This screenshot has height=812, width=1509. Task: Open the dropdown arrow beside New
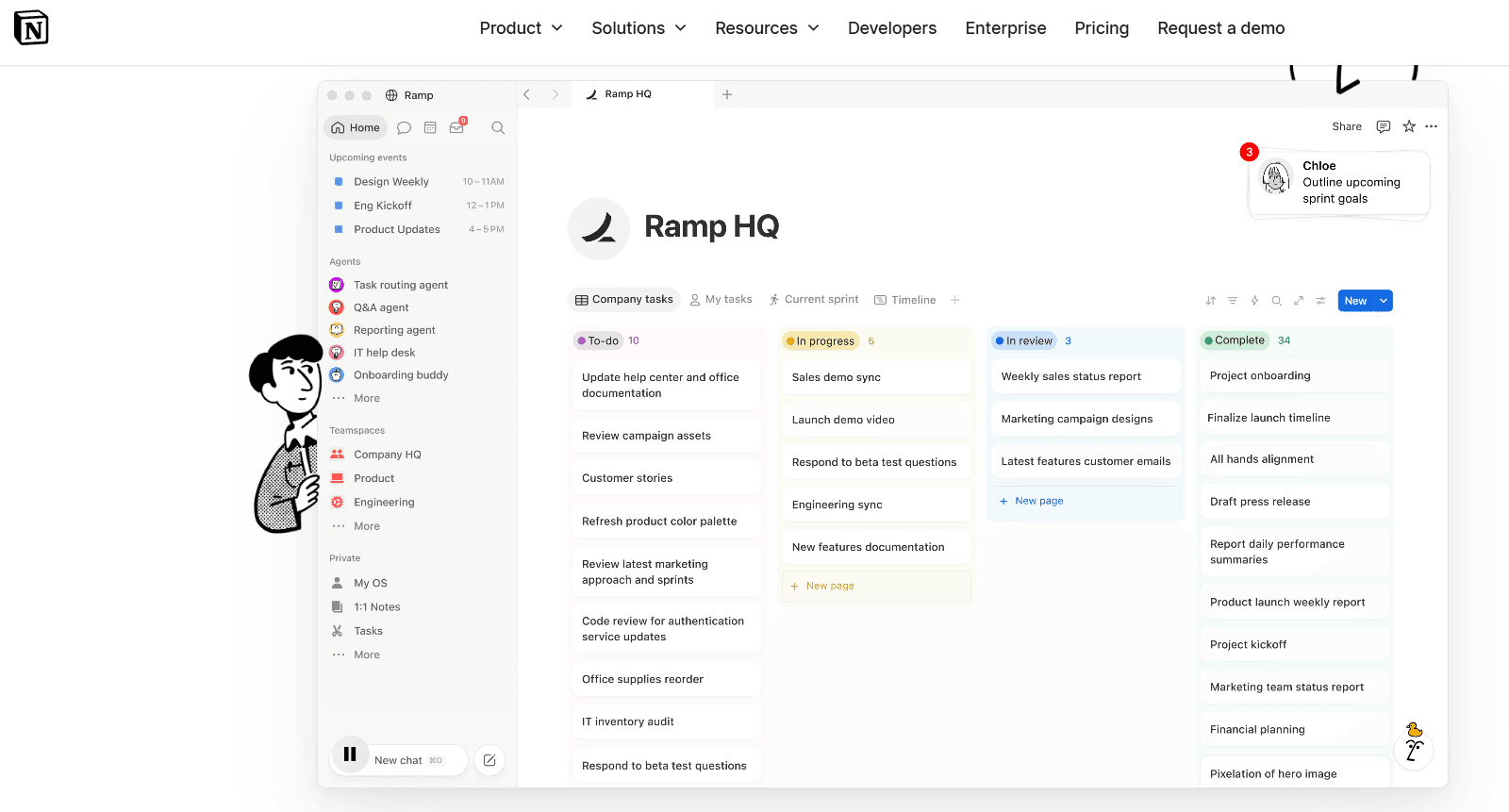pyautogui.click(x=1384, y=301)
